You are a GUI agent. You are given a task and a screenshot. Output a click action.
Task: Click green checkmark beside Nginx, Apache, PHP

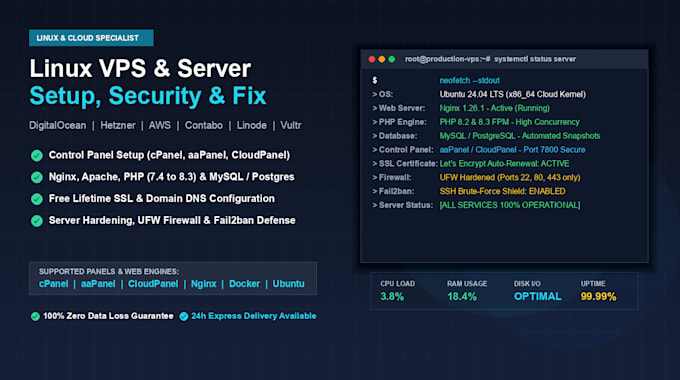coord(37,177)
